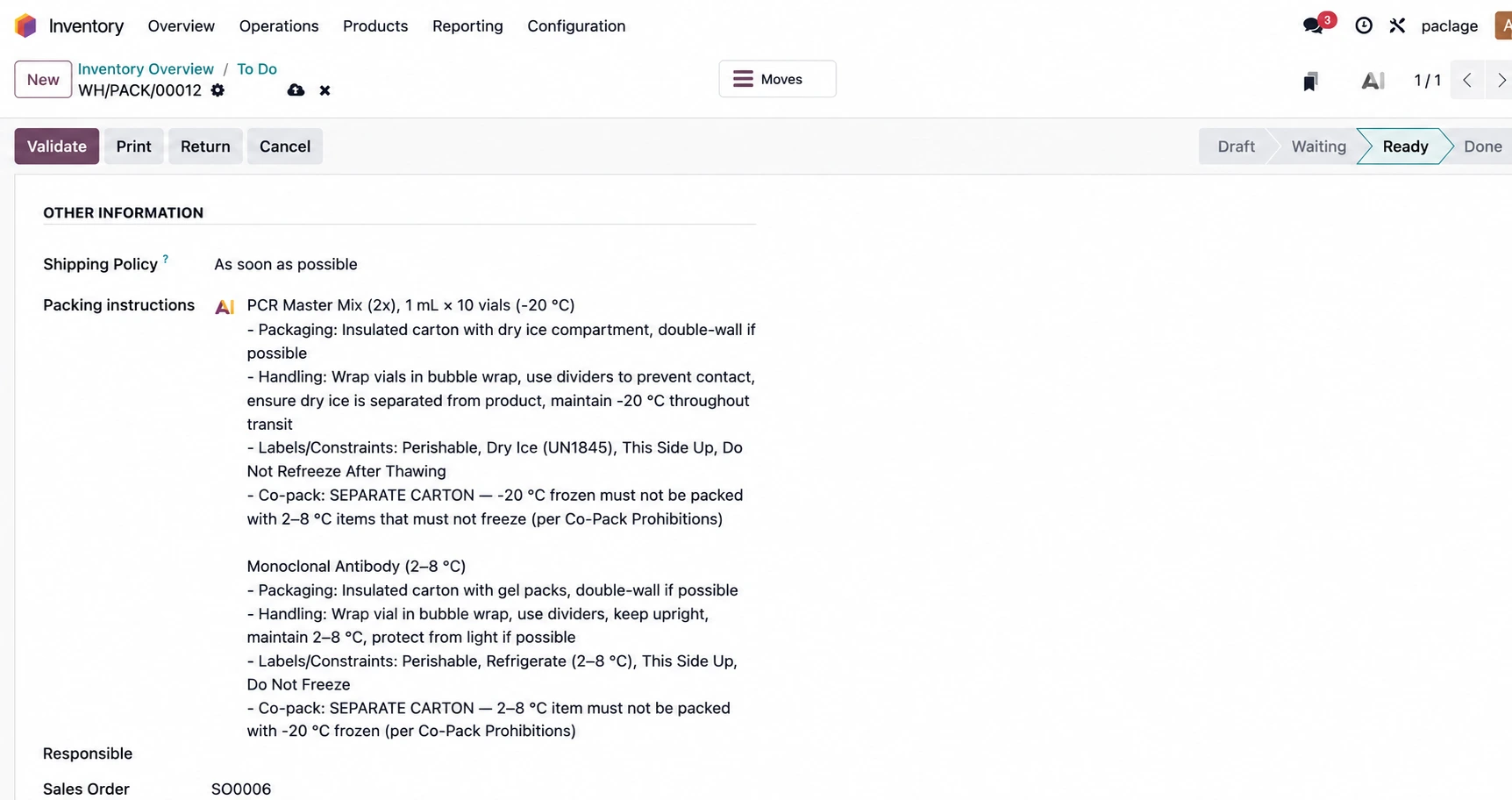Open the gear actions menu beside WH/PACK/00012

[218, 90]
